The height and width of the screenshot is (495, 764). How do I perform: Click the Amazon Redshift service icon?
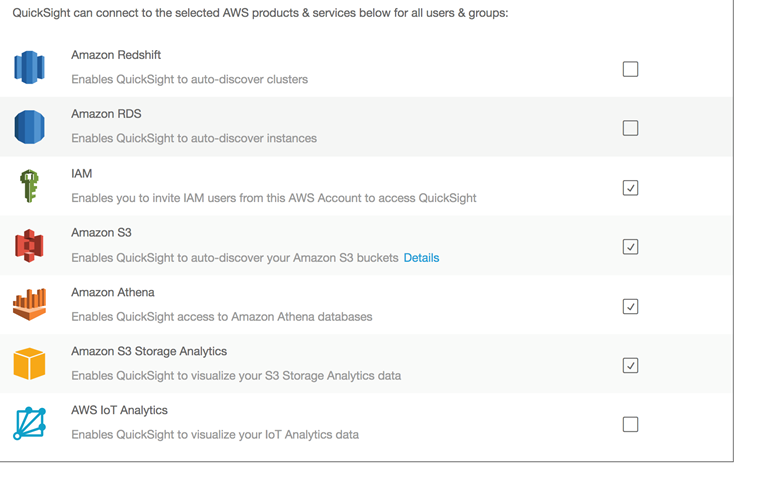coord(30,68)
